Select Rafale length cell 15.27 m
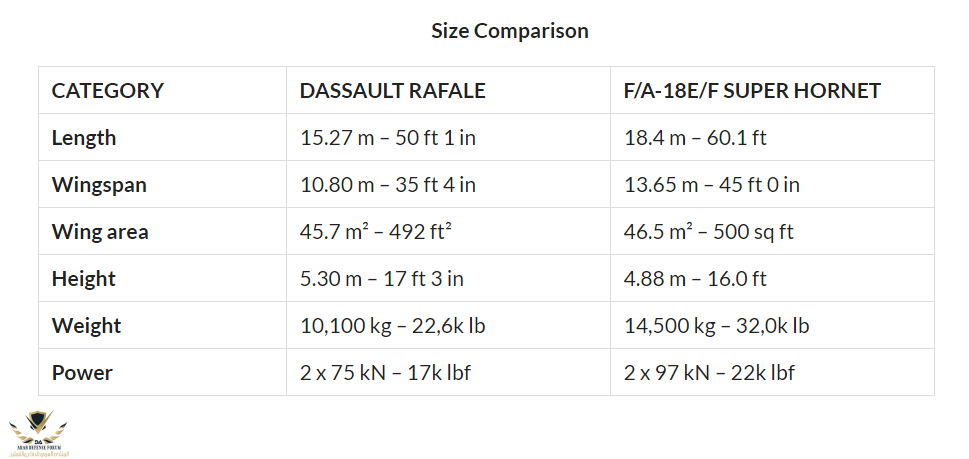 click(388, 138)
